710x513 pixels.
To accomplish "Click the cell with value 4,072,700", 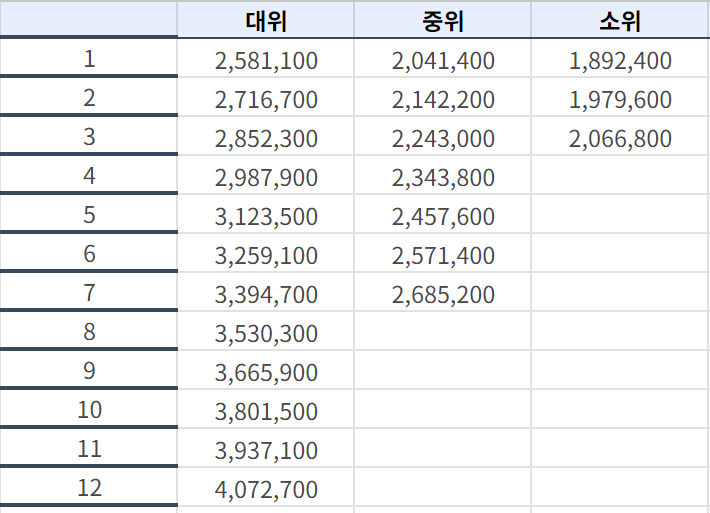I will click(266, 487).
